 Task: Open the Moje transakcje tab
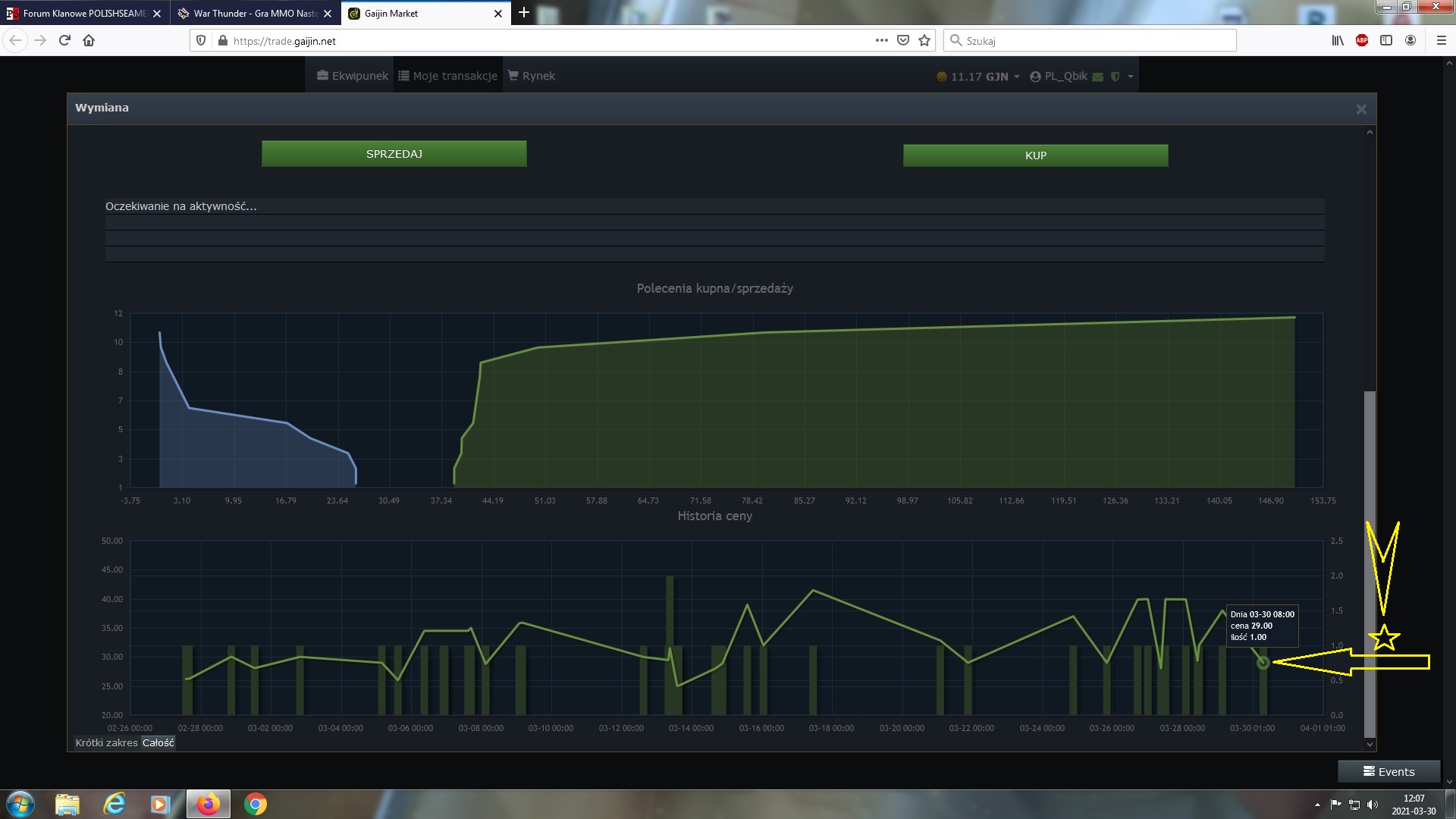pyautogui.click(x=448, y=76)
